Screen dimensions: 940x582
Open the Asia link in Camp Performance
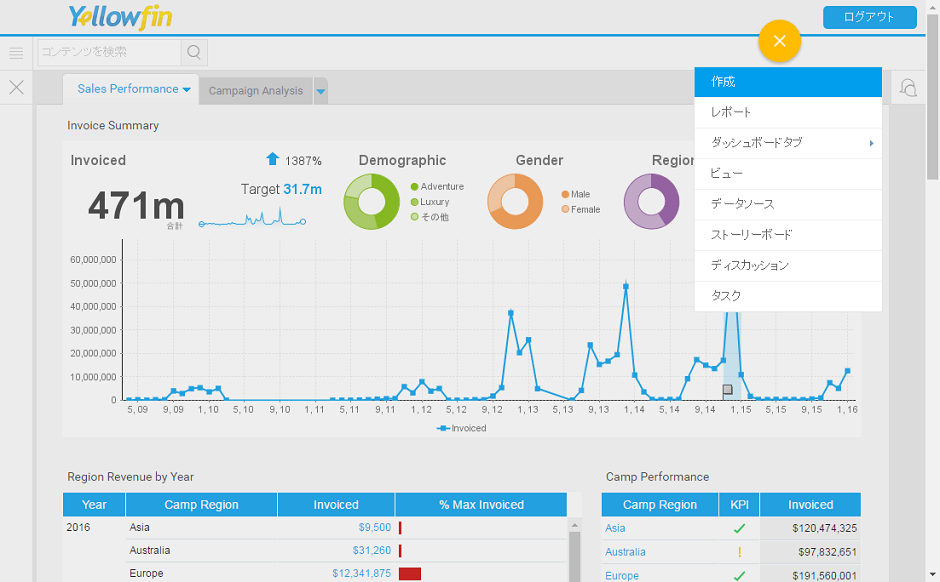tap(615, 528)
